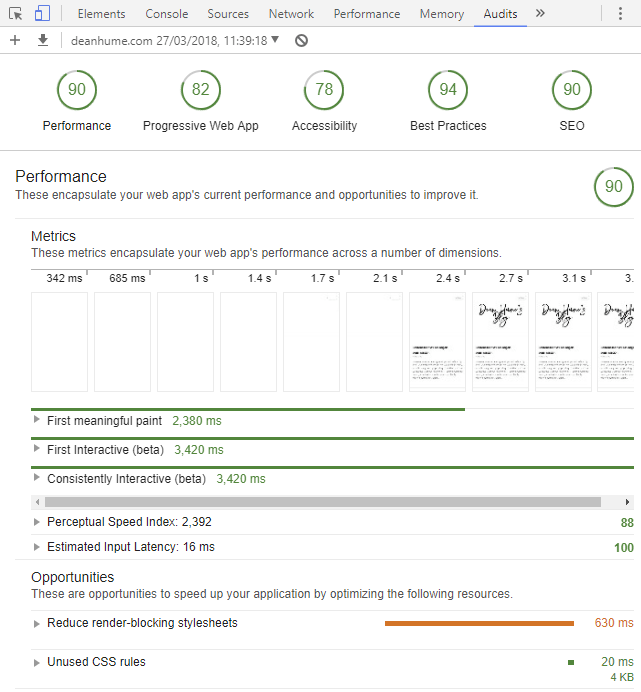641x692 pixels.
Task: Click the 4 KB unused CSS value
Action: click(622, 677)
